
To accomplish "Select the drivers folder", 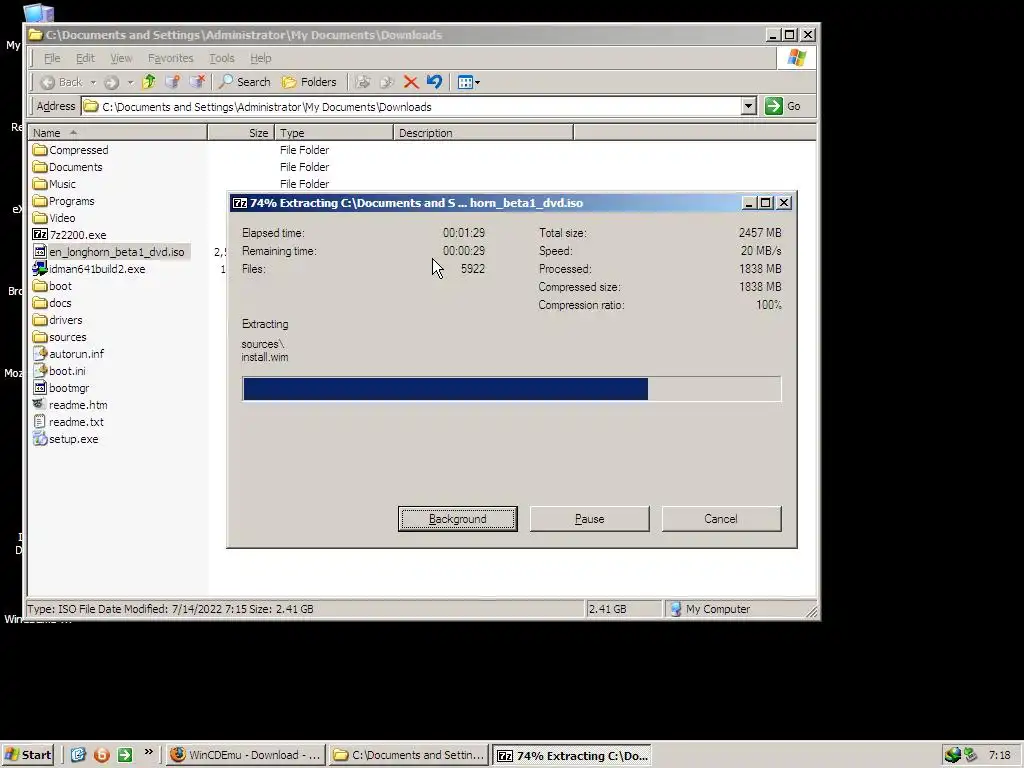I will [x=58, y=320].
